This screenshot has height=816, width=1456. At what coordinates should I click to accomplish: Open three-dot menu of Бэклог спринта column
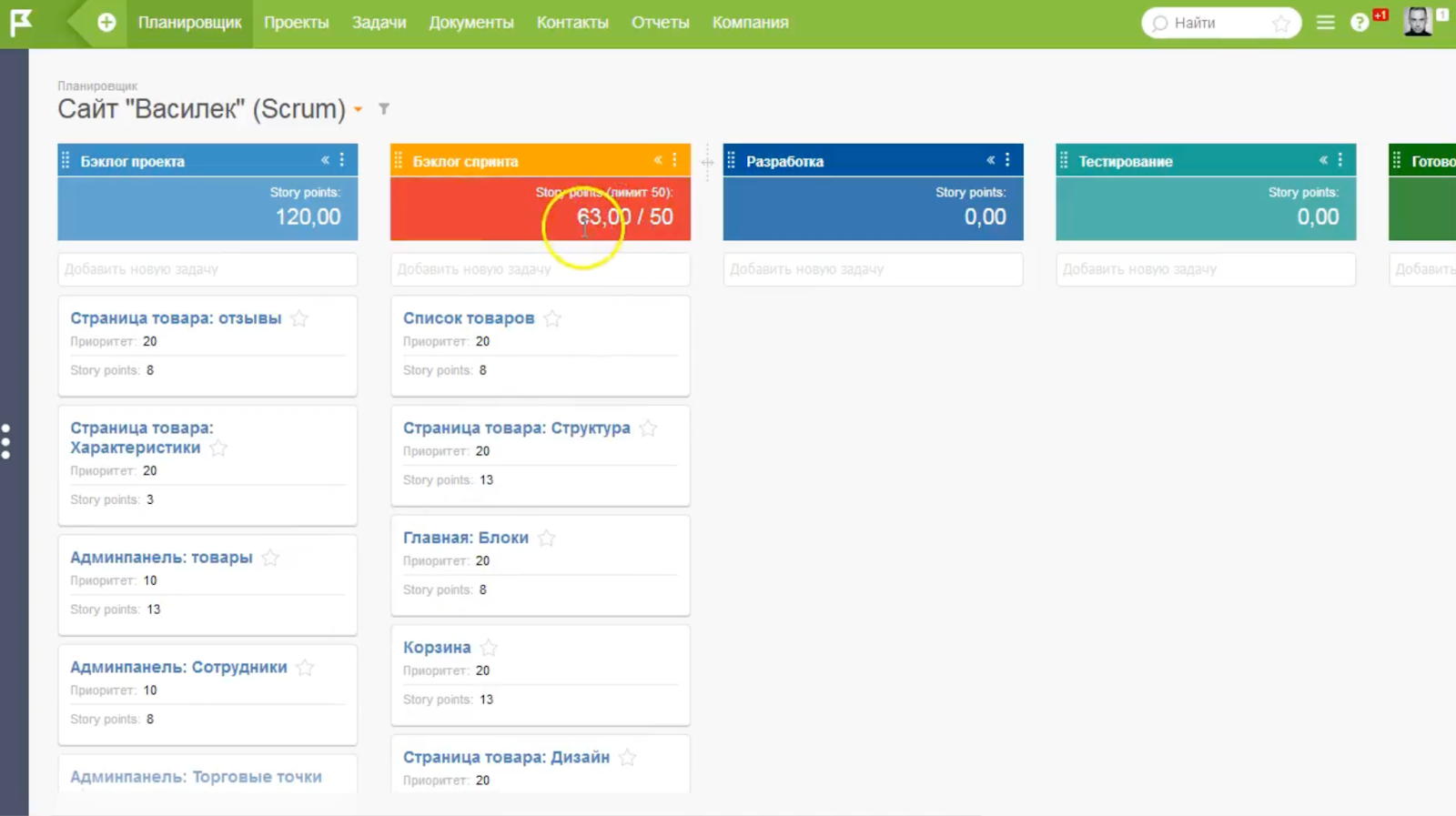(674, 160)
